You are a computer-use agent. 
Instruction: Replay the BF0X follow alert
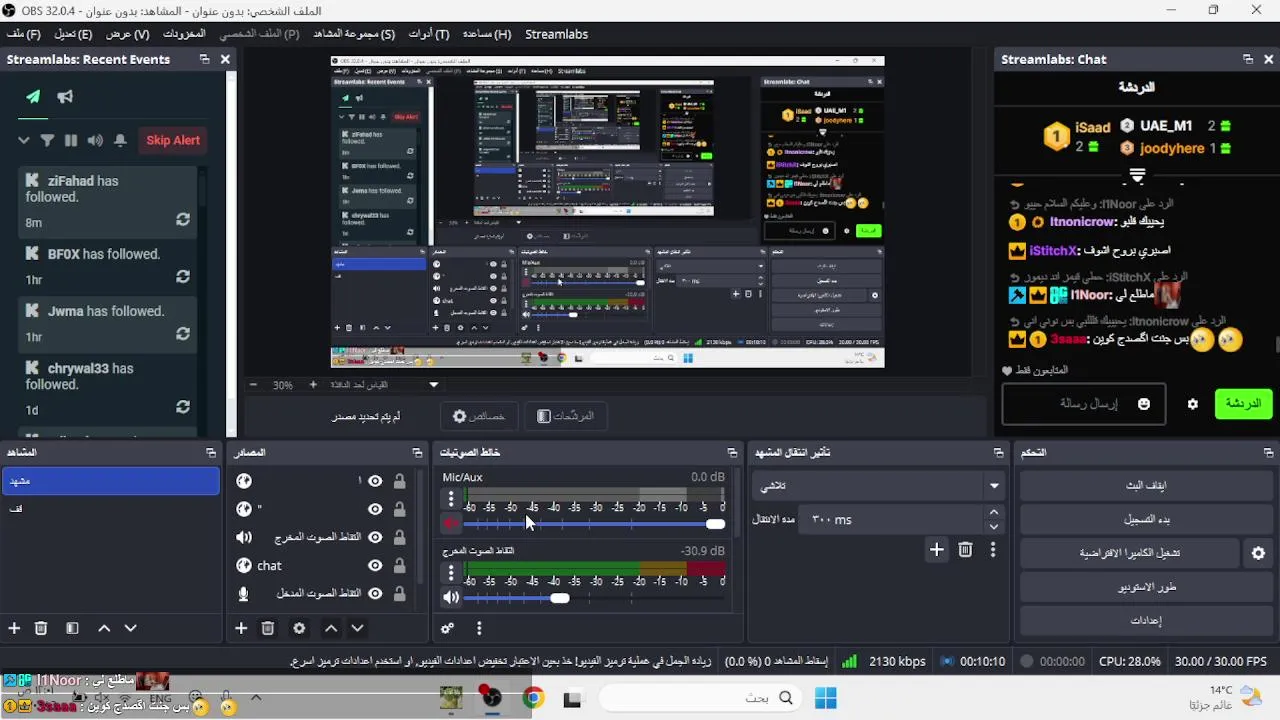coord(183,276)
